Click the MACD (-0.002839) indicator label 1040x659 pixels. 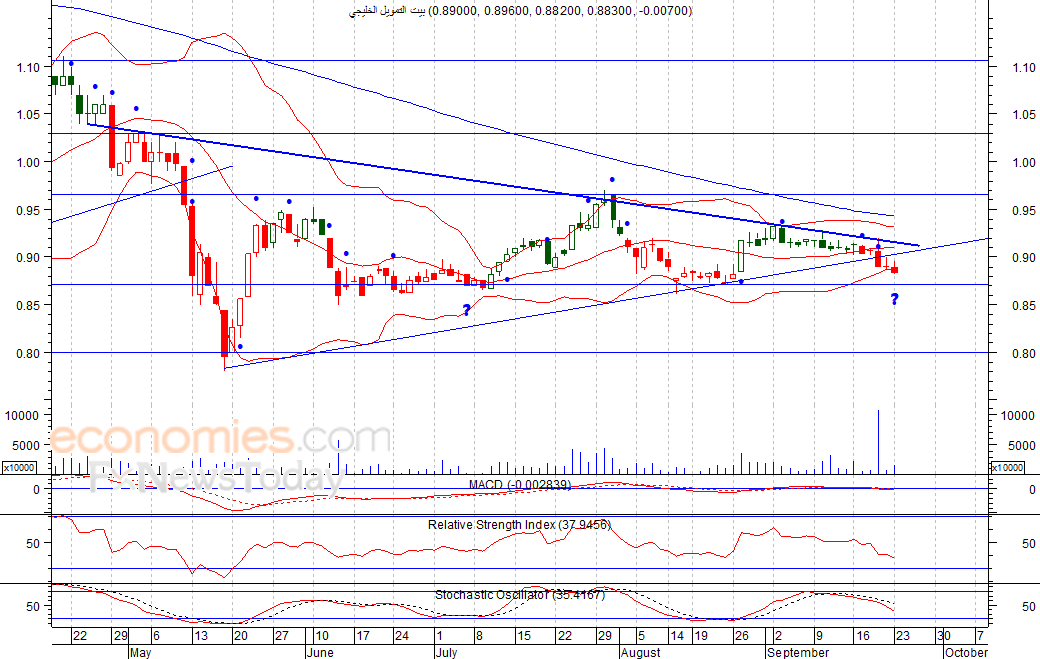pos(520,485)
